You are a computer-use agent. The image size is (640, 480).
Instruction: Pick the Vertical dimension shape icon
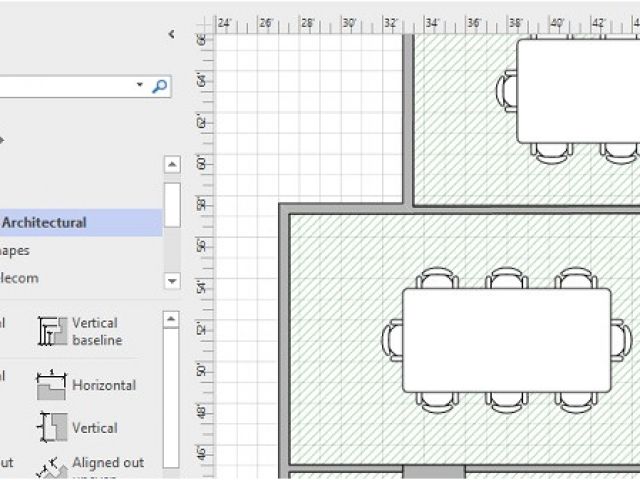point(52,427)
